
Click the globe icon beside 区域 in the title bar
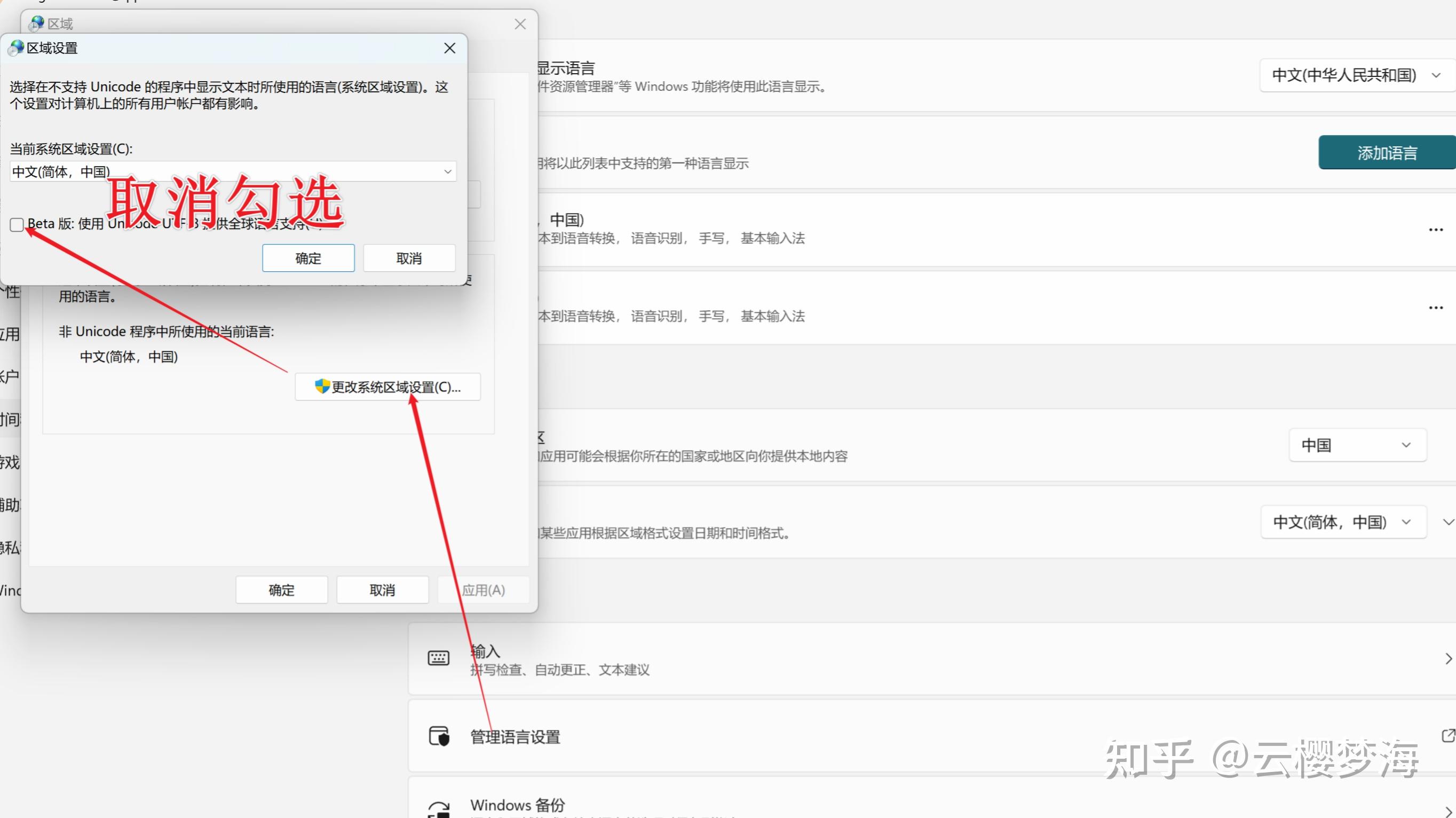(x=37, y=23)
